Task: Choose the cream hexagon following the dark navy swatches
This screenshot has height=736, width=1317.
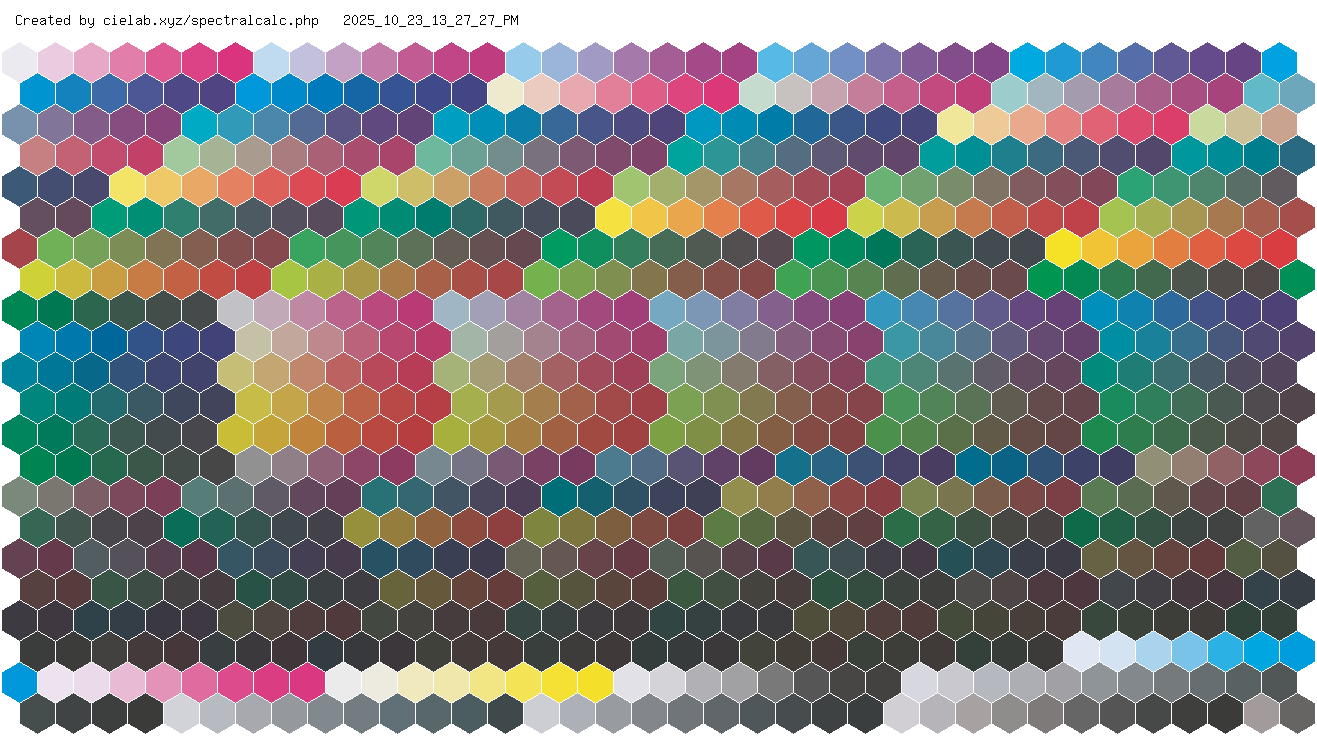Action: pos(506,93)
